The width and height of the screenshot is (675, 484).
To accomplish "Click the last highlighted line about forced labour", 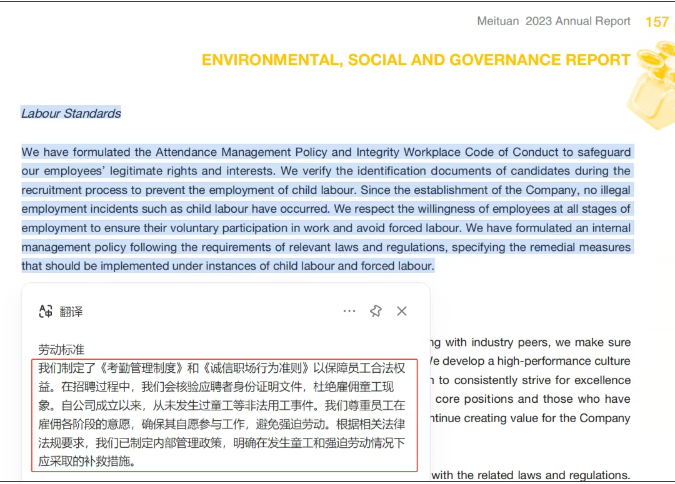I will pos(228,266).
